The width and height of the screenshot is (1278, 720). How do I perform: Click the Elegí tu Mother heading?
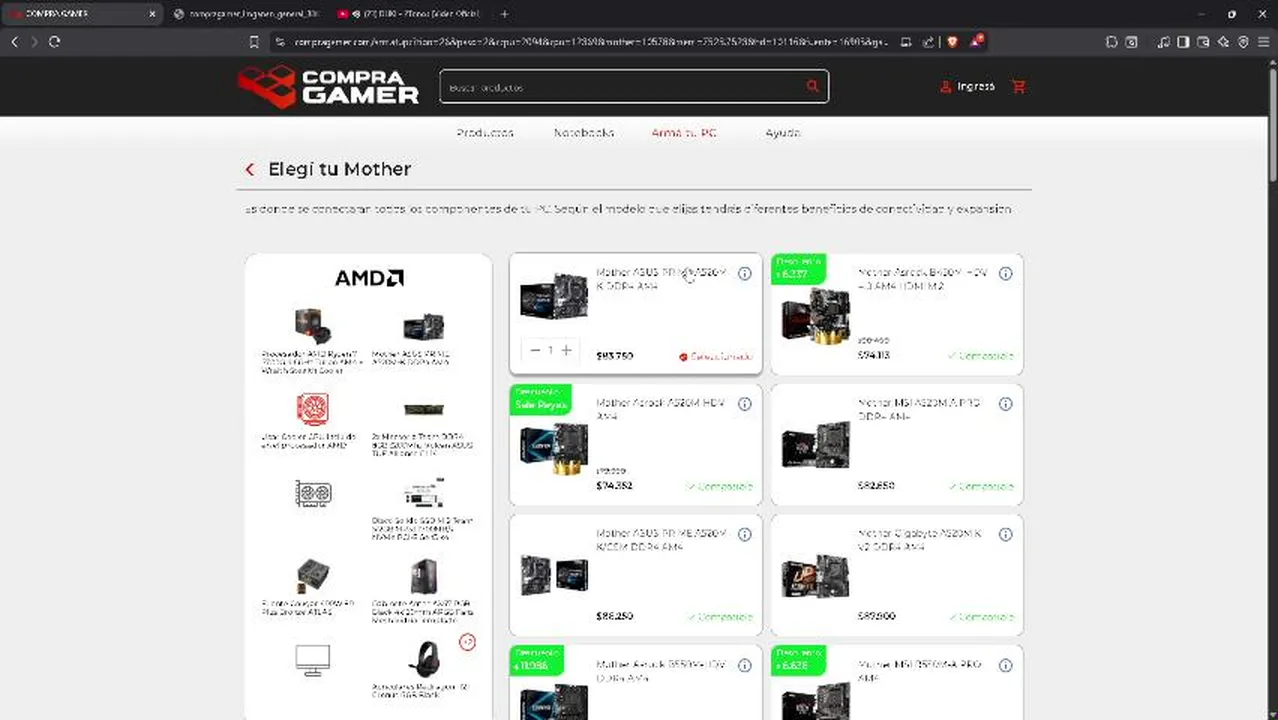340,169
